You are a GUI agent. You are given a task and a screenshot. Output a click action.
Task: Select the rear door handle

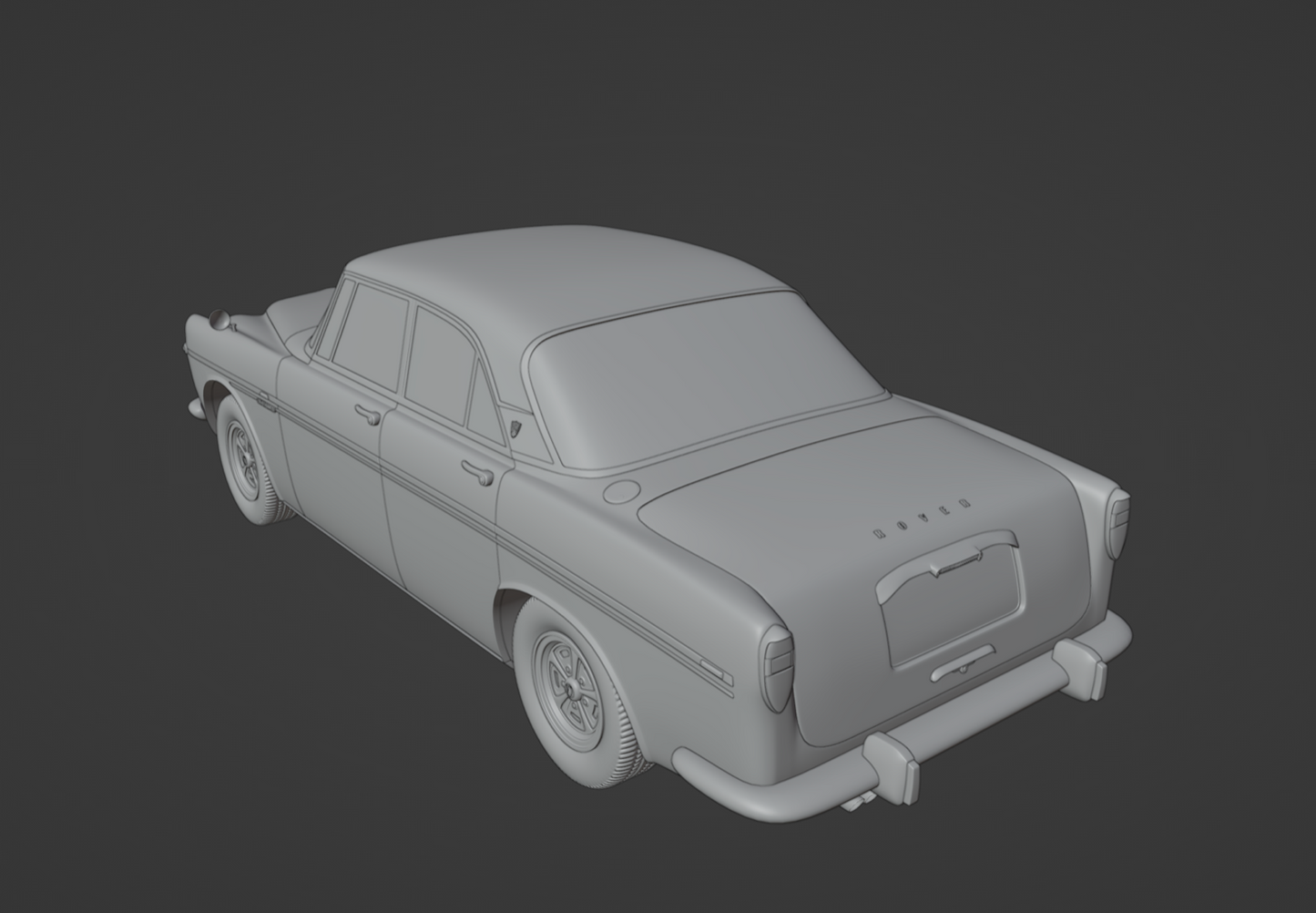click(x=477, y=471)
